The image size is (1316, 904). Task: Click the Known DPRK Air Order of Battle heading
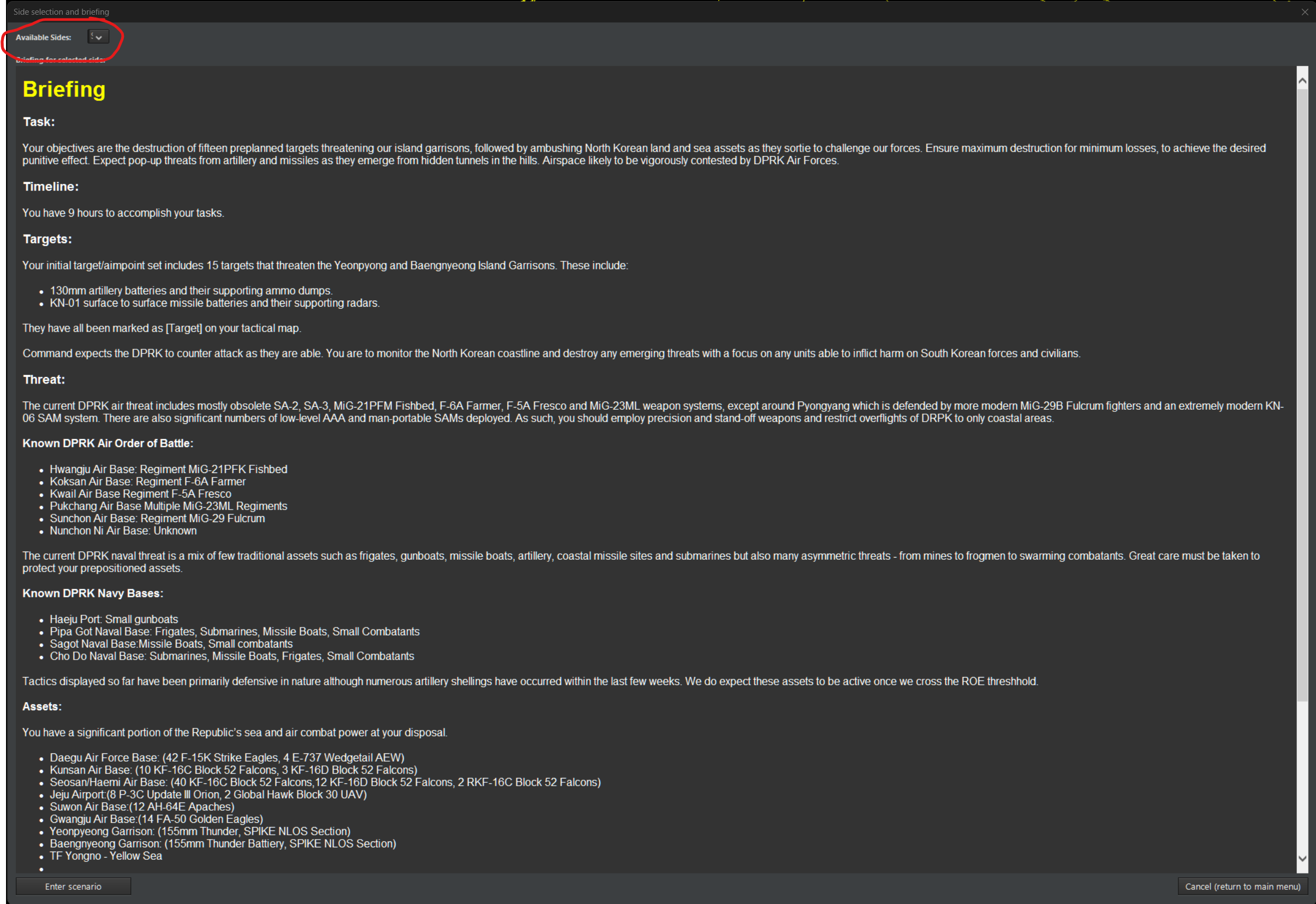click(x=108, y=444)
